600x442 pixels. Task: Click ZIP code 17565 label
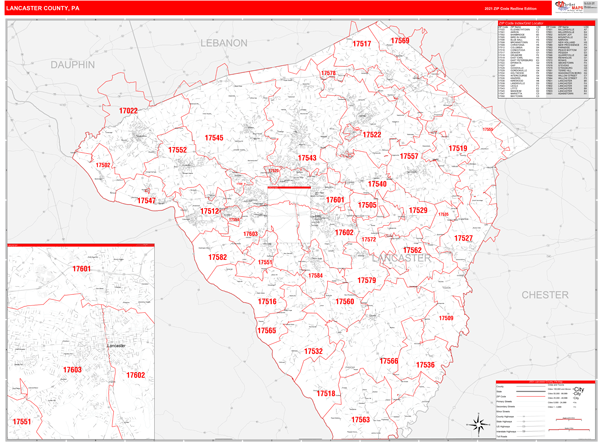pyautogui.click(x=267, y=331)
